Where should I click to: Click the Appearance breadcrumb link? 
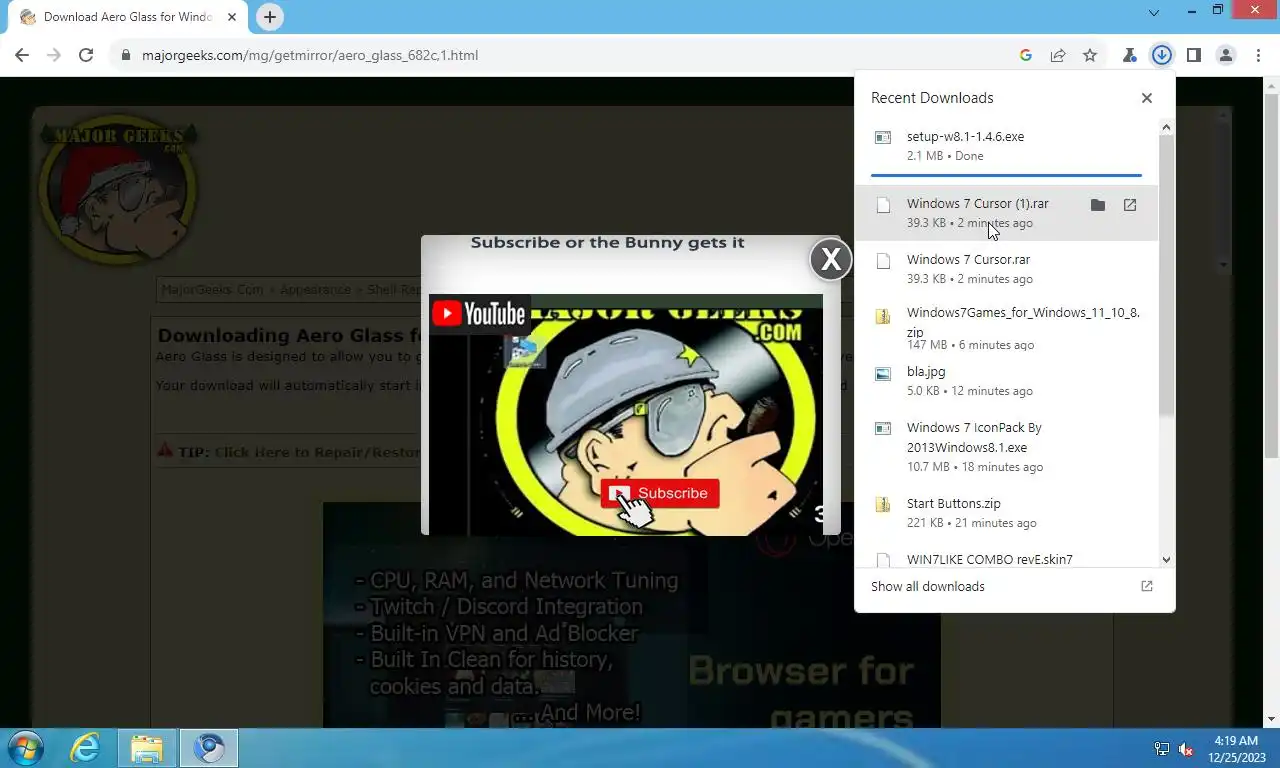tap(315, 289)
